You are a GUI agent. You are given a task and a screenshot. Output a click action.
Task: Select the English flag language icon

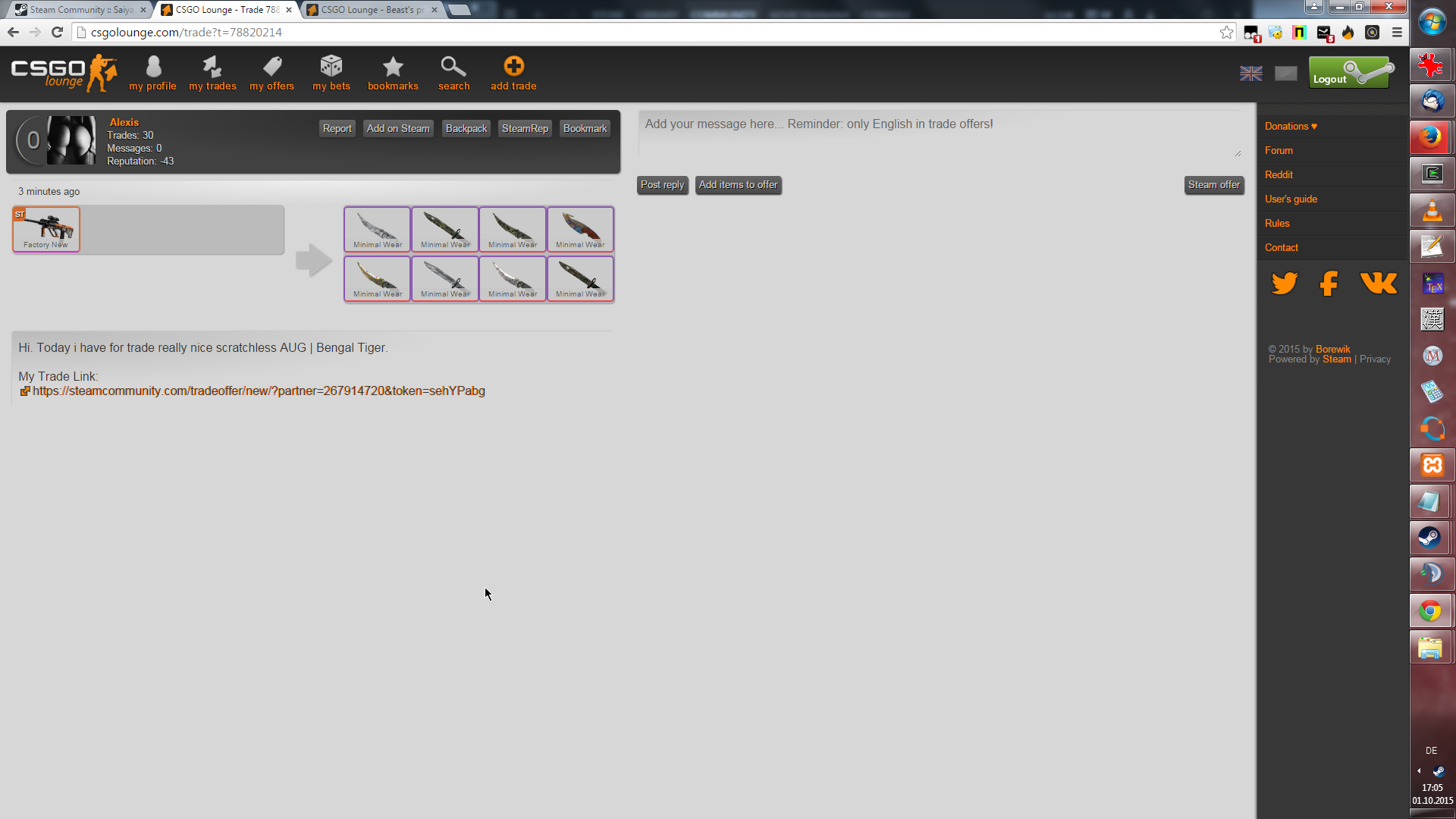pos(1250,74)
